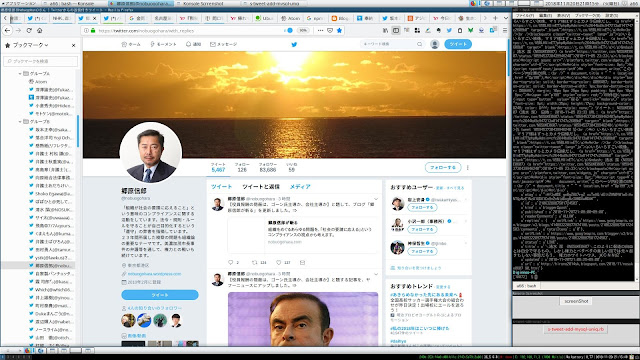This screenshot has height=360, width=640.
Task: Follow this profile with the Follow button
Action: 443,168
